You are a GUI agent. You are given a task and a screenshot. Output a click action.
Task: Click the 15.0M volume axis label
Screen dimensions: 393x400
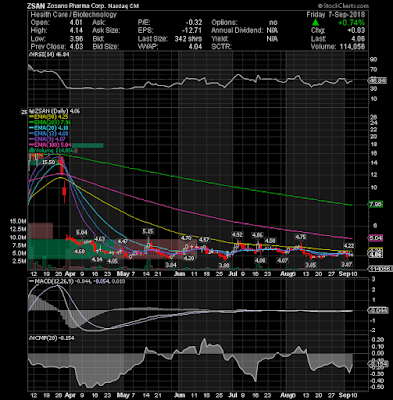(x=19, y=221)
